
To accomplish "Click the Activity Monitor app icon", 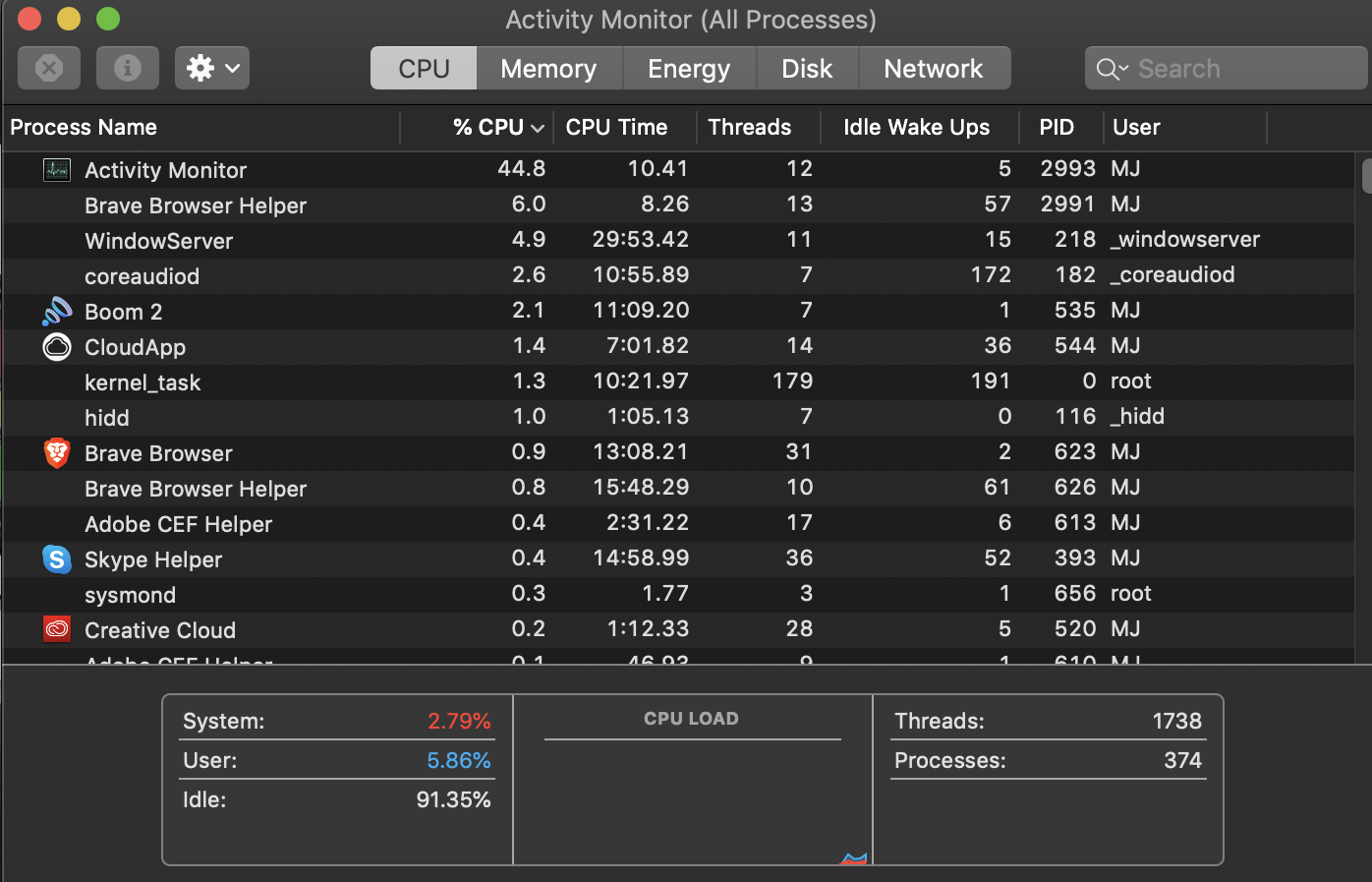I will [57, 170].
